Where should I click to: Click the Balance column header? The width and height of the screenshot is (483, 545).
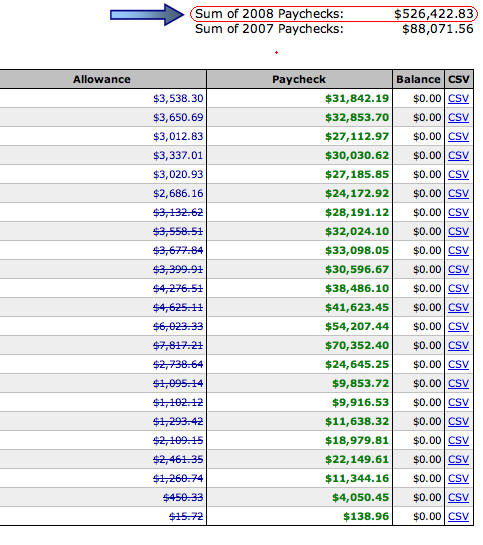(x=418, y=79)
